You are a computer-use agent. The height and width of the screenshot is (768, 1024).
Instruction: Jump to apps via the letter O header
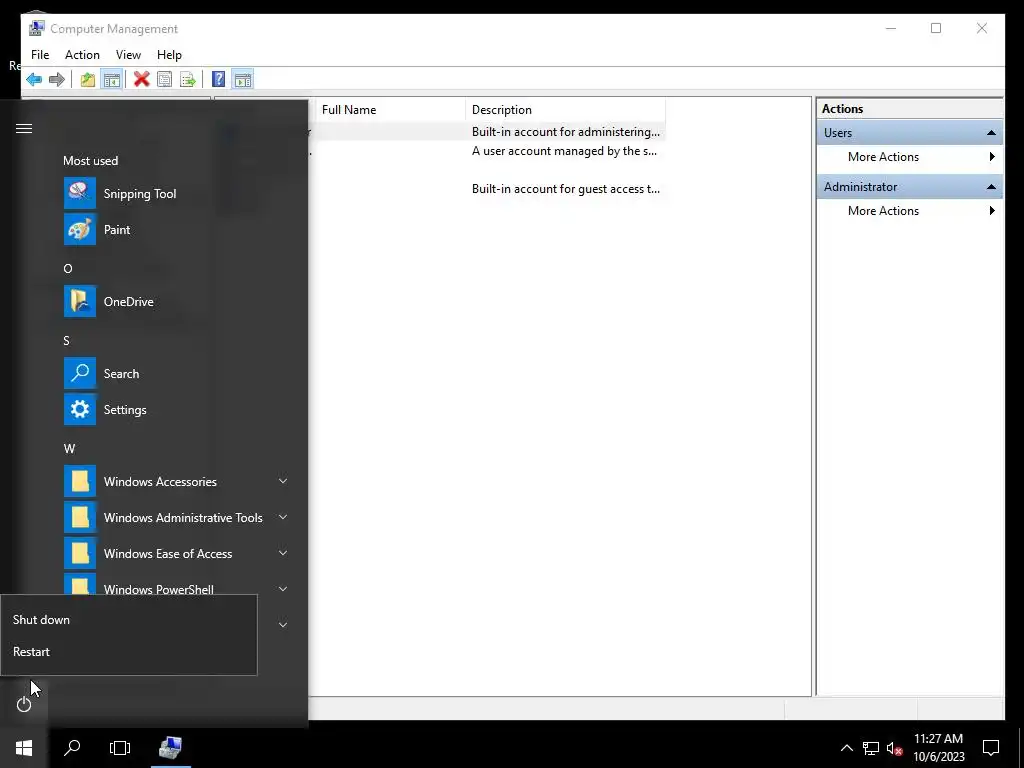point(68,268)
